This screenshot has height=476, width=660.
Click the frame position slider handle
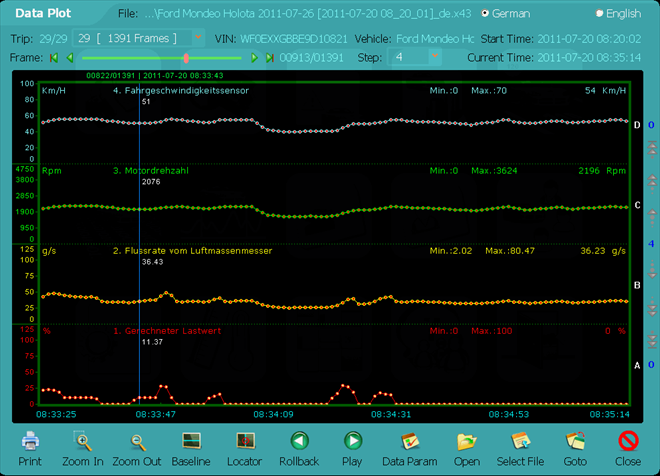click(x=186, y=57)
